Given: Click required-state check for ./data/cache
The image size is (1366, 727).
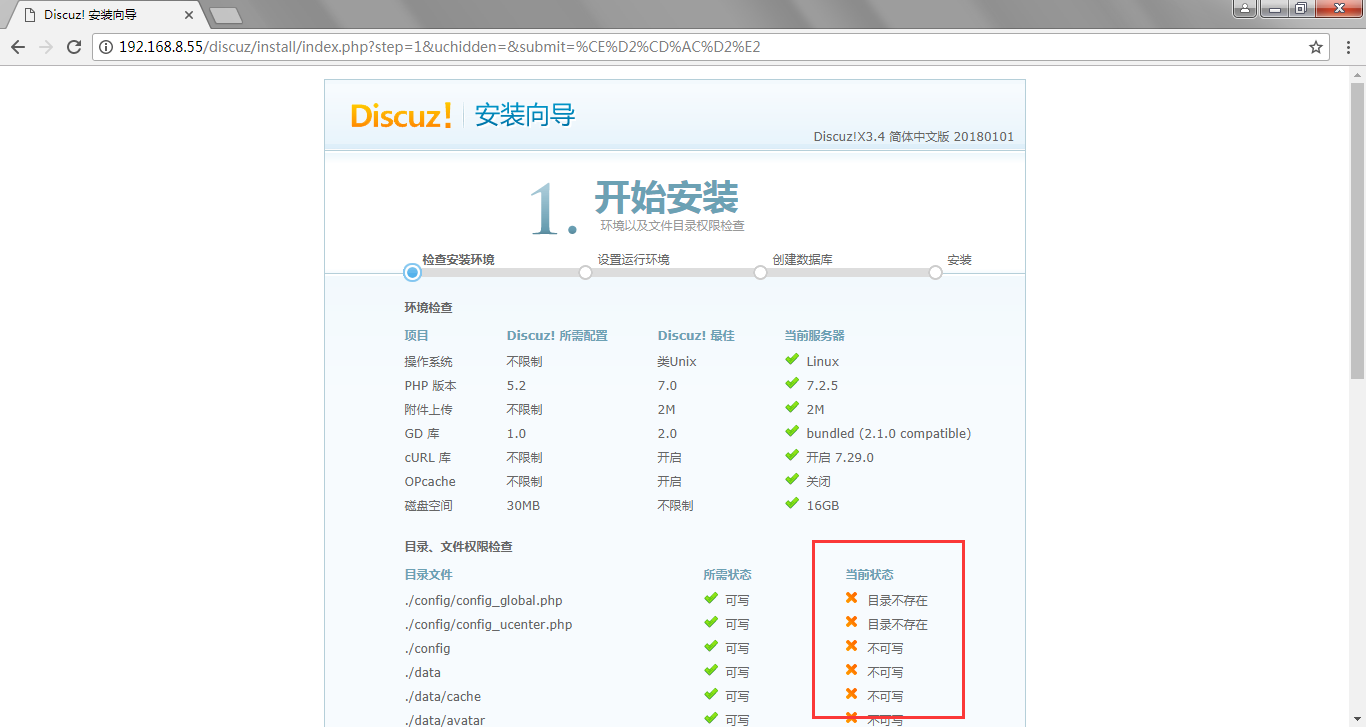Looking at the screenshot, I should click(x=711, y=694).
